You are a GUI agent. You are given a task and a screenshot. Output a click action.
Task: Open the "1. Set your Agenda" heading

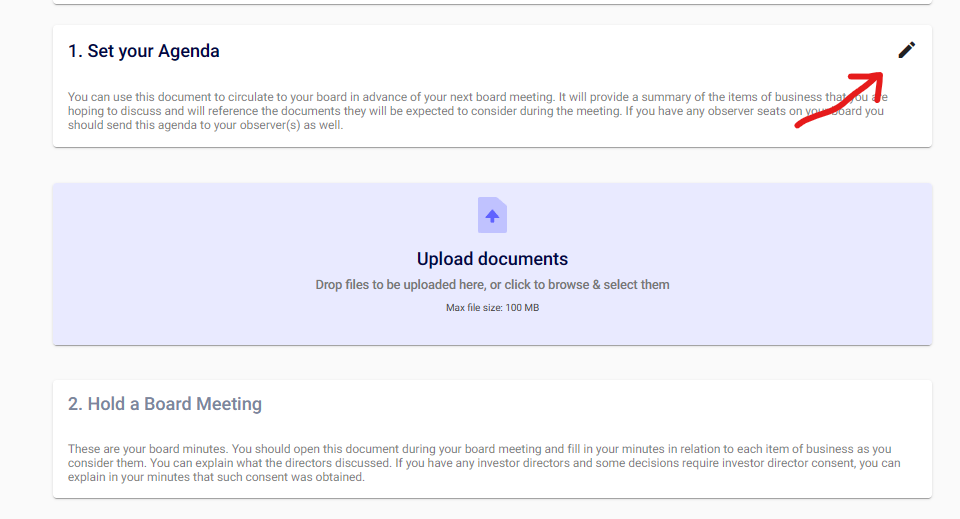pos(144,51)
